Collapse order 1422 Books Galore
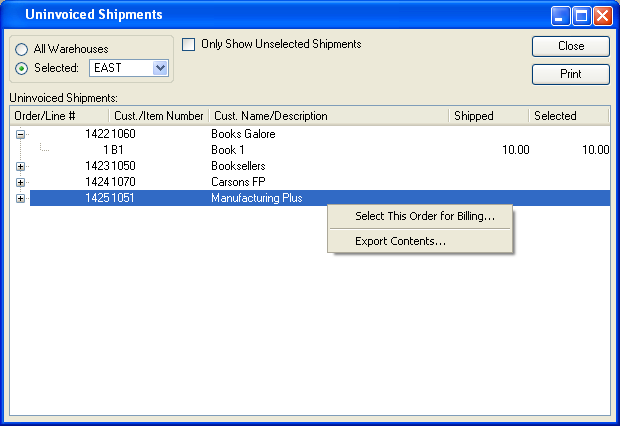This screenshot has width=620, height=426. 21,134
